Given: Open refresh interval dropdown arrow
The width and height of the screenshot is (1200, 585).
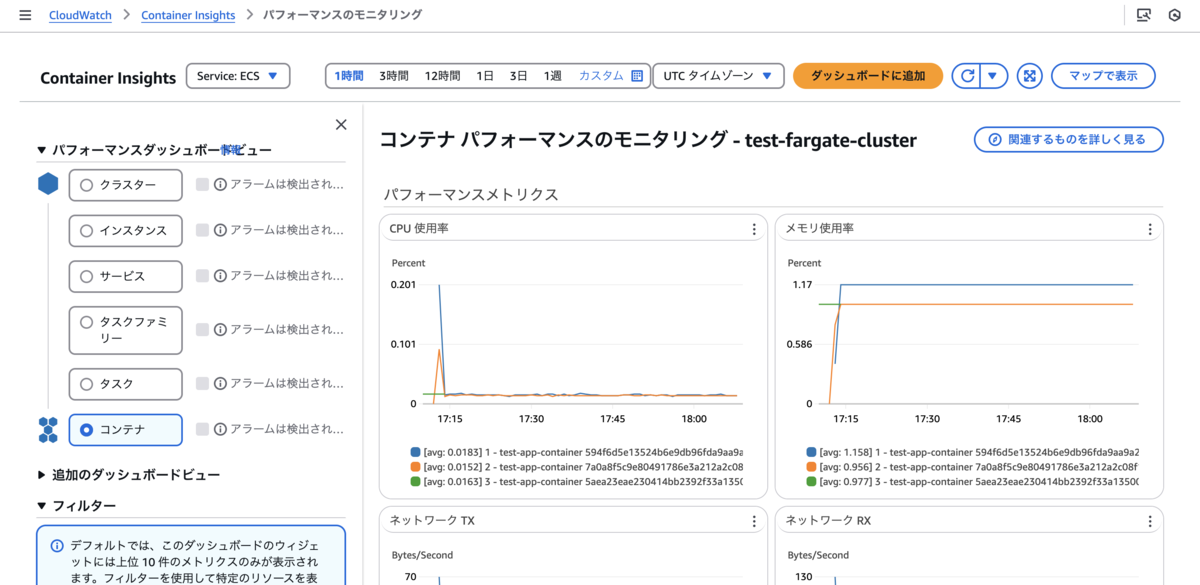Looking at the screenshot, I should pos(993,76).
